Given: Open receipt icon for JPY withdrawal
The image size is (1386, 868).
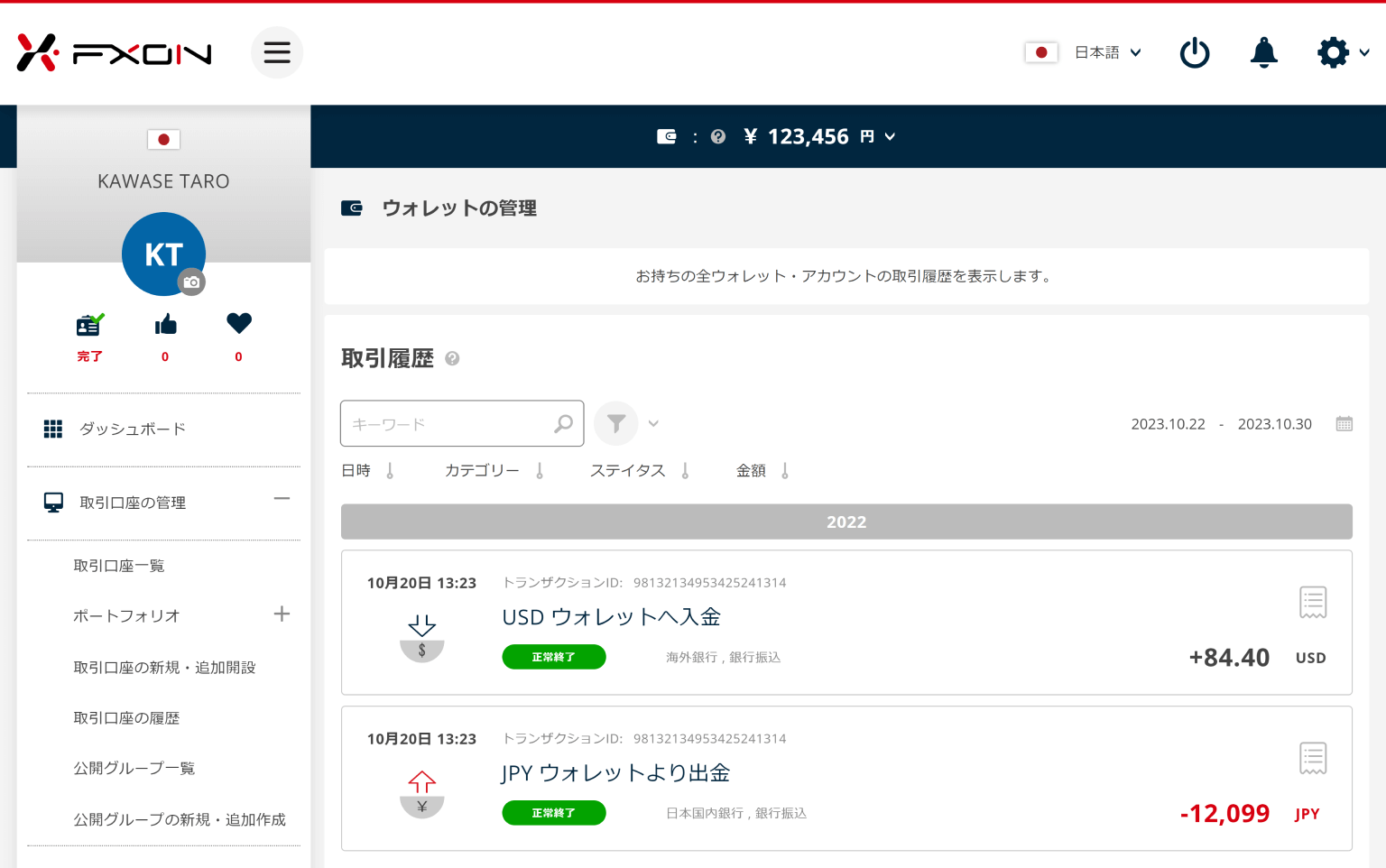Looking at the screenshot, I should click(x=1313, y=759).
